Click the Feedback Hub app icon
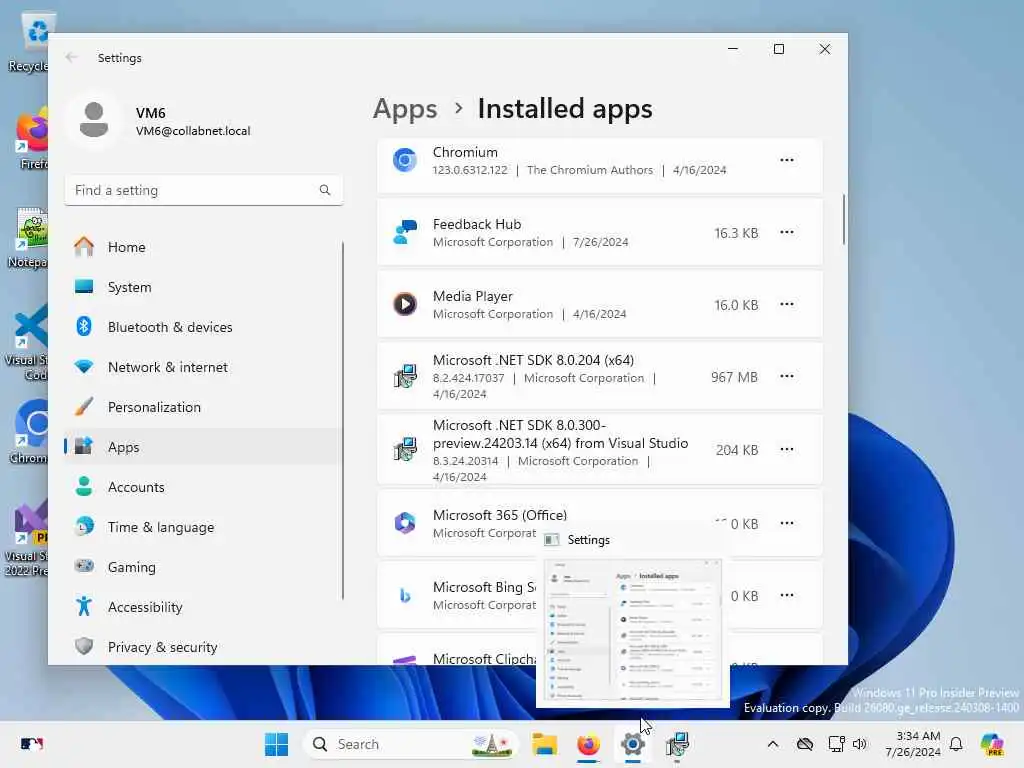 pos(405,232)
